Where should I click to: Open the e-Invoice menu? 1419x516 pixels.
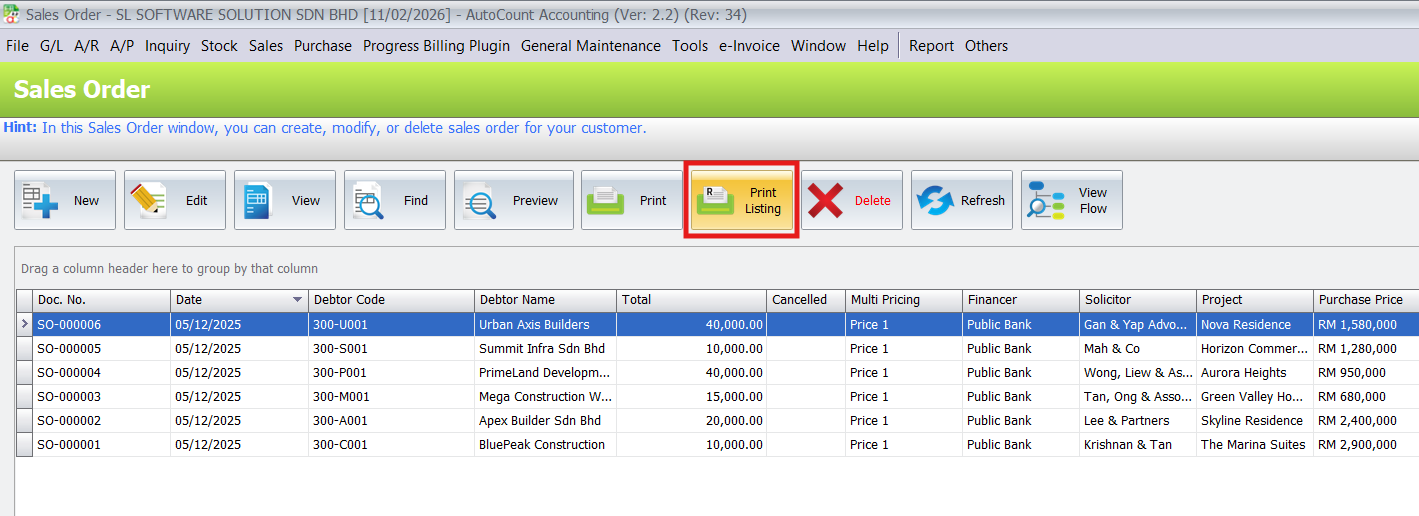tap(749, 46)
